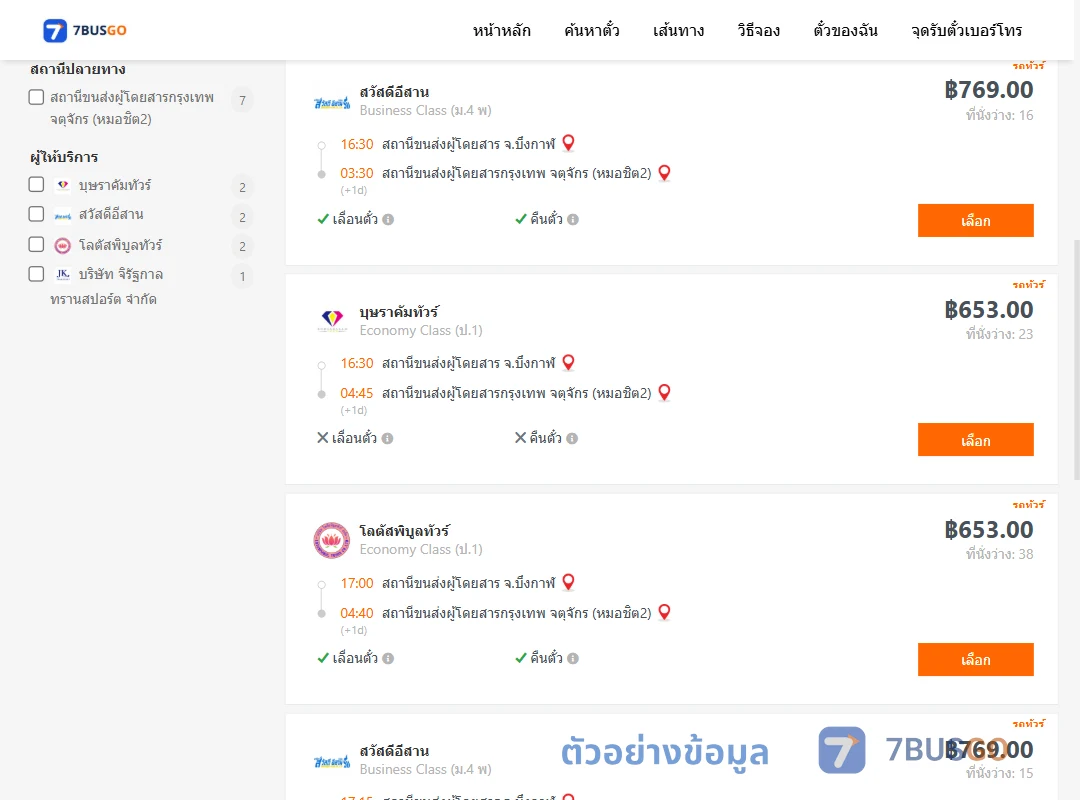Viewport: 1080px width, 800px height.
Task: Click the page vertical scrollbar
Action: [x=1076, y=358]
